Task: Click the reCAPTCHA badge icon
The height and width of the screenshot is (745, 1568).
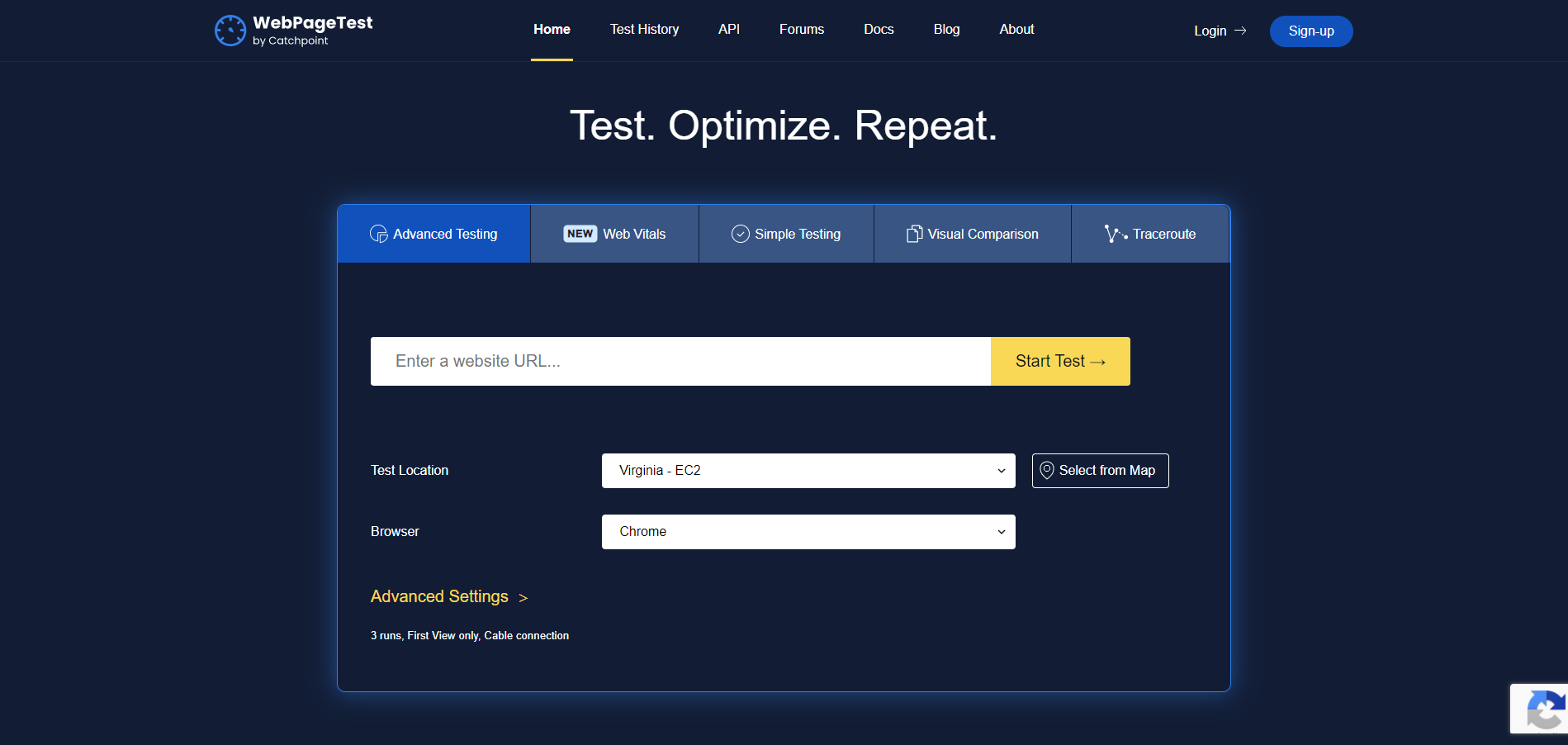Action: (x=1546, y=710)
